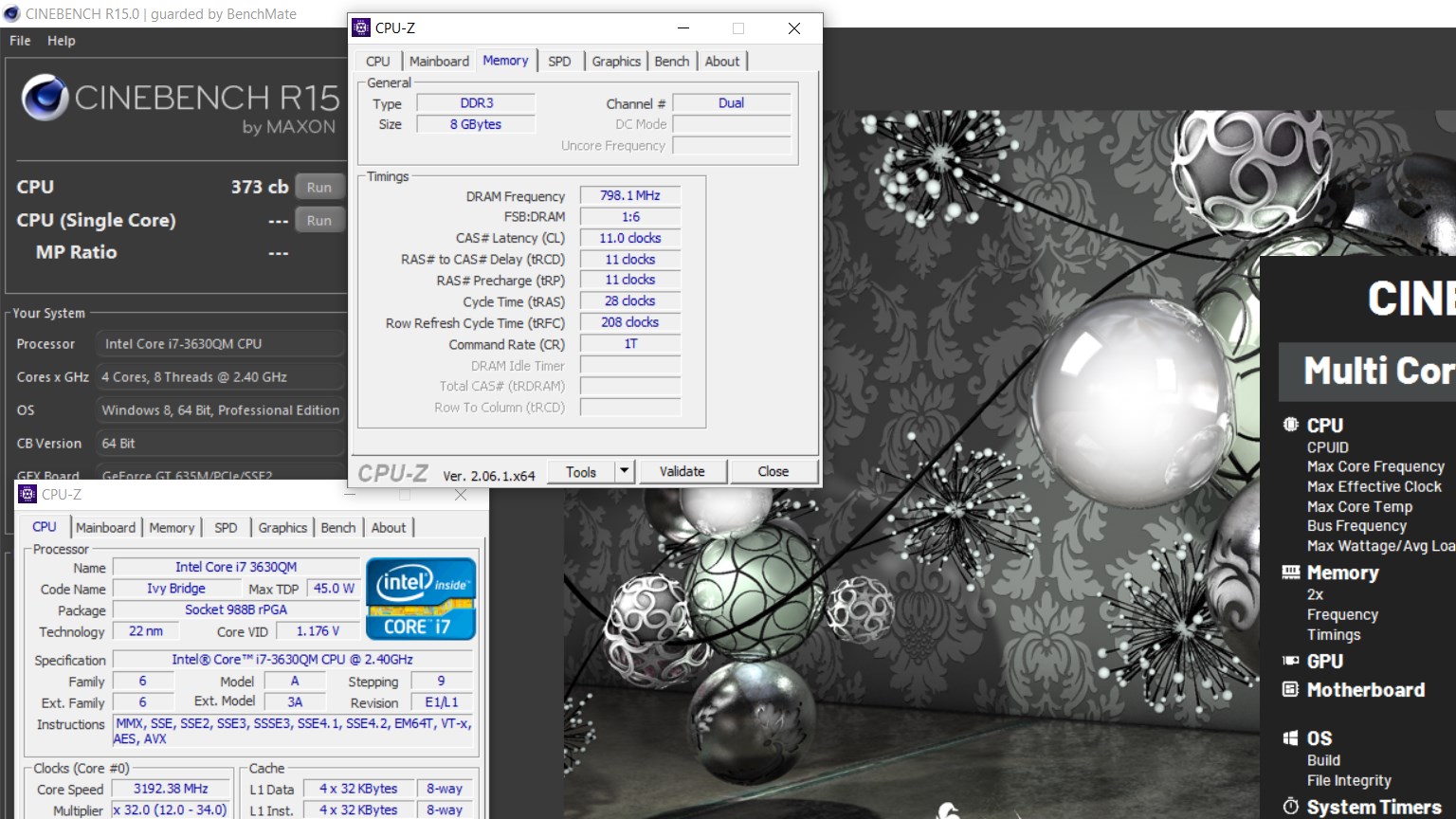This screenshot has width=1456, height=819.
Task: Open the Help menu in Cinebench
Action: pyautogui.click(x=62, y=41)
